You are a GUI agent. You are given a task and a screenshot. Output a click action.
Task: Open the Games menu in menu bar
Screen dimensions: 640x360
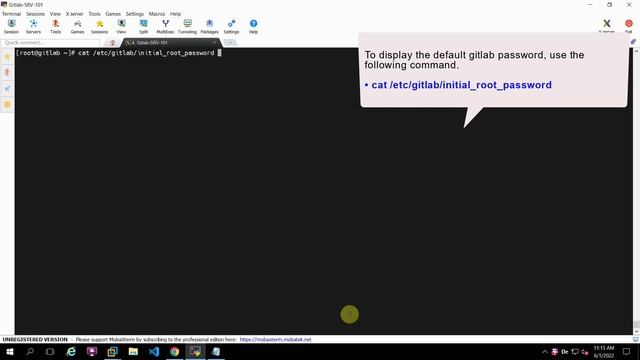click(113, 14)
